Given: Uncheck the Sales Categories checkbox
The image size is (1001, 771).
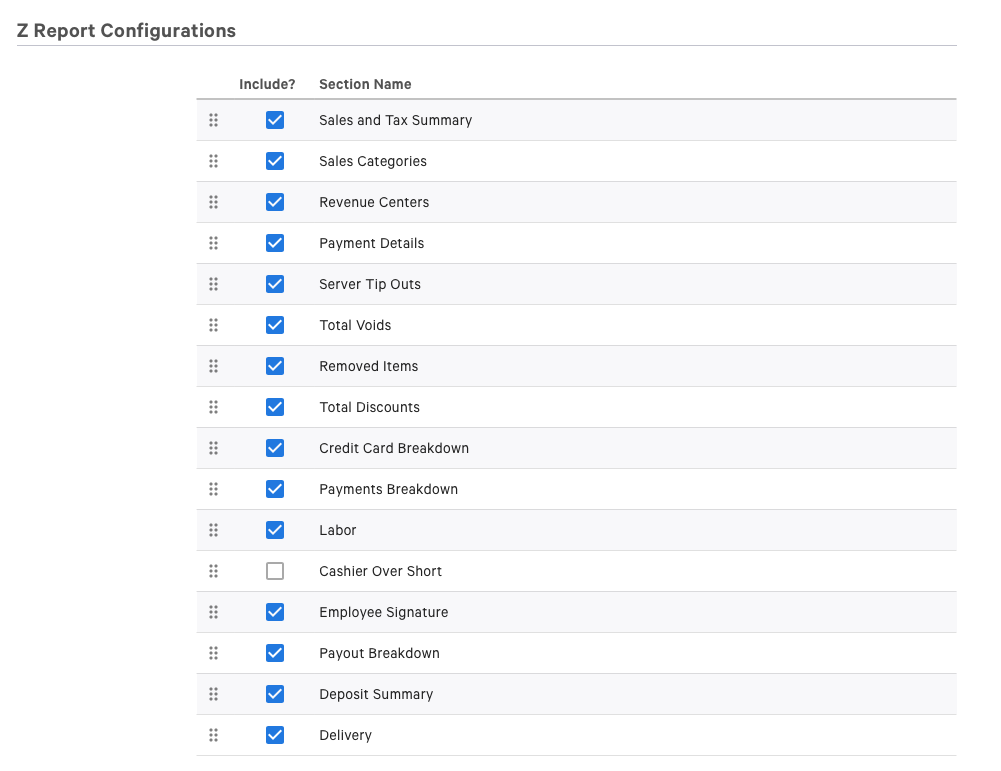Looking at the screenshot, I should point(275,161).
